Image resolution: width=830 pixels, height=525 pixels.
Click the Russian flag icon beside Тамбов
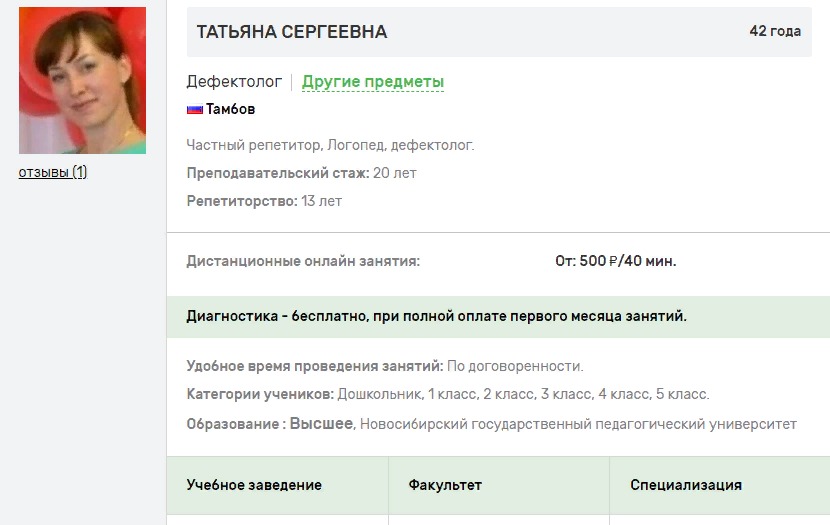point(195,110)
